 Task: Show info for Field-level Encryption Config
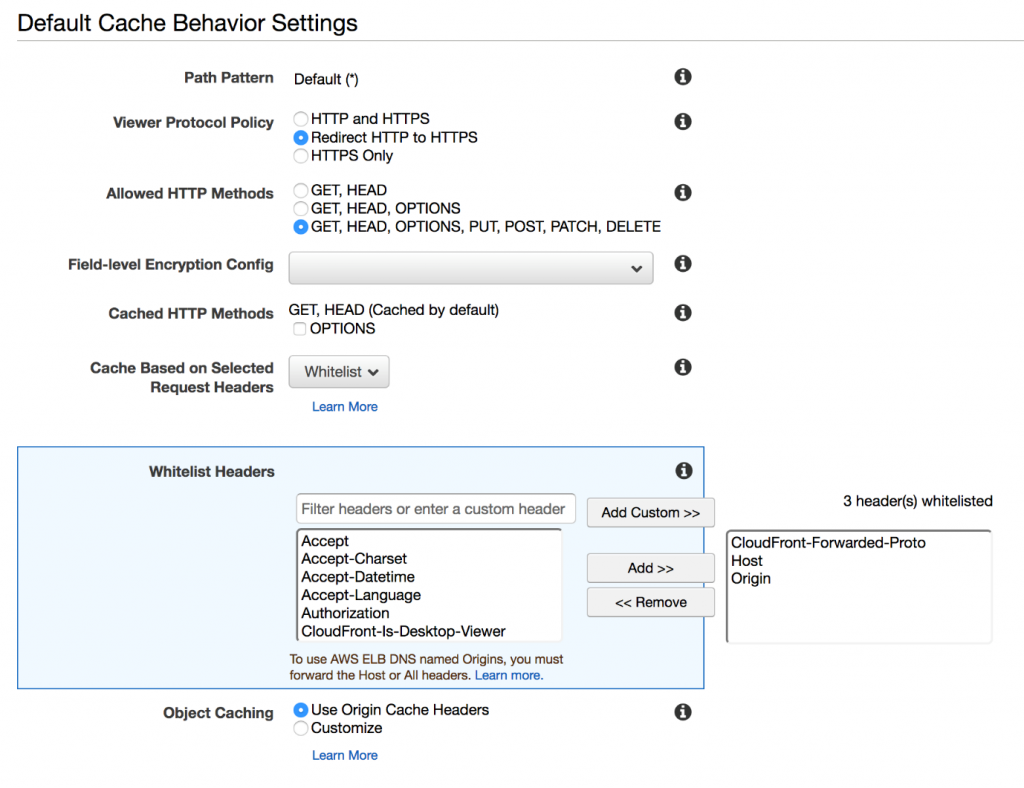pyautogui.click(x=683, y=263)
